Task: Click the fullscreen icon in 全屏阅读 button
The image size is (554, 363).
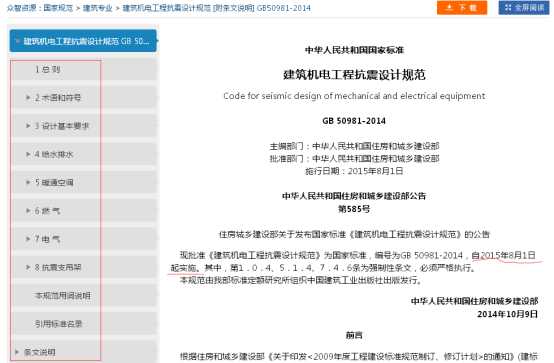Action: point(508,8)
